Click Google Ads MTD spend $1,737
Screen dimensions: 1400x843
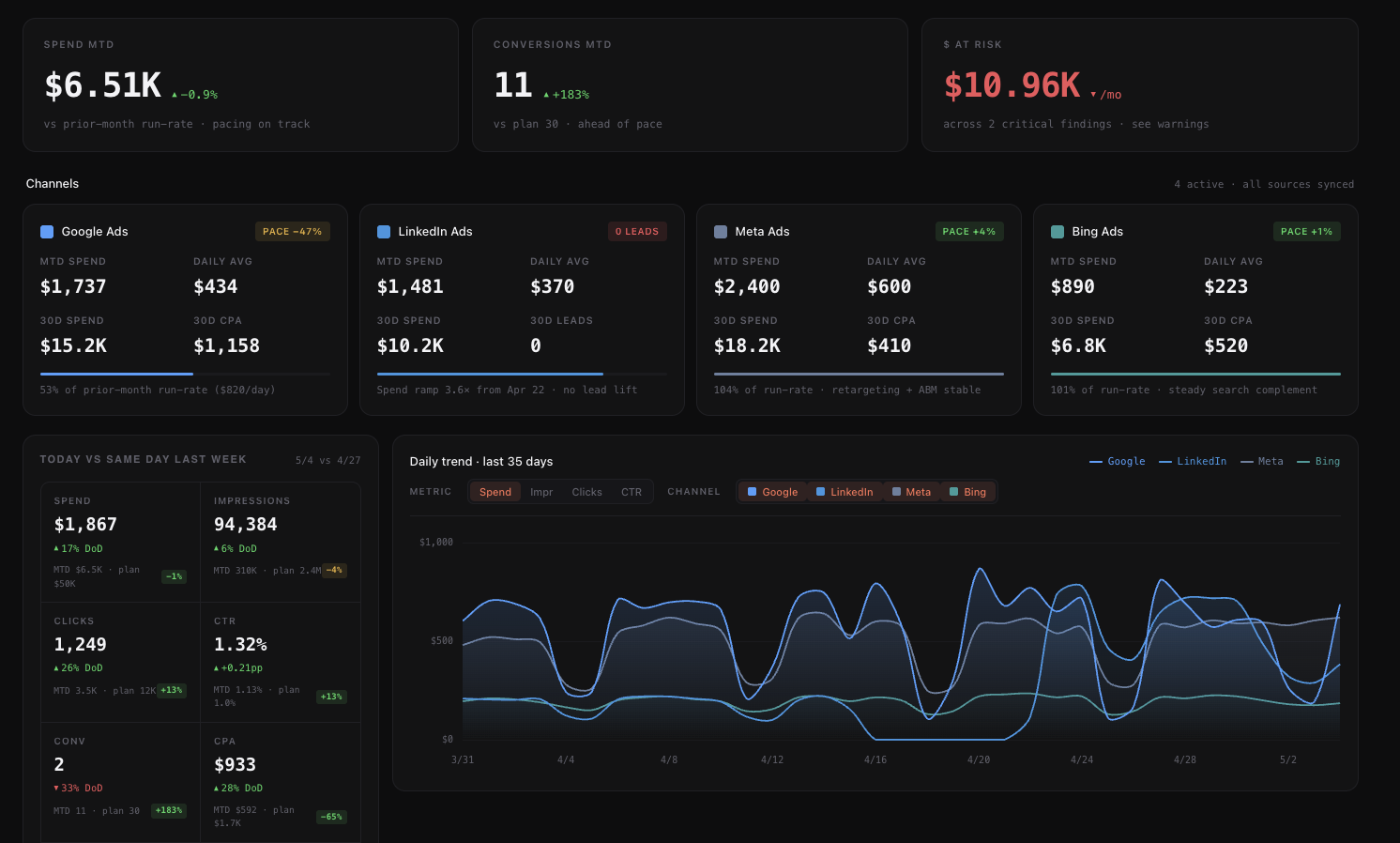(73, 286)
